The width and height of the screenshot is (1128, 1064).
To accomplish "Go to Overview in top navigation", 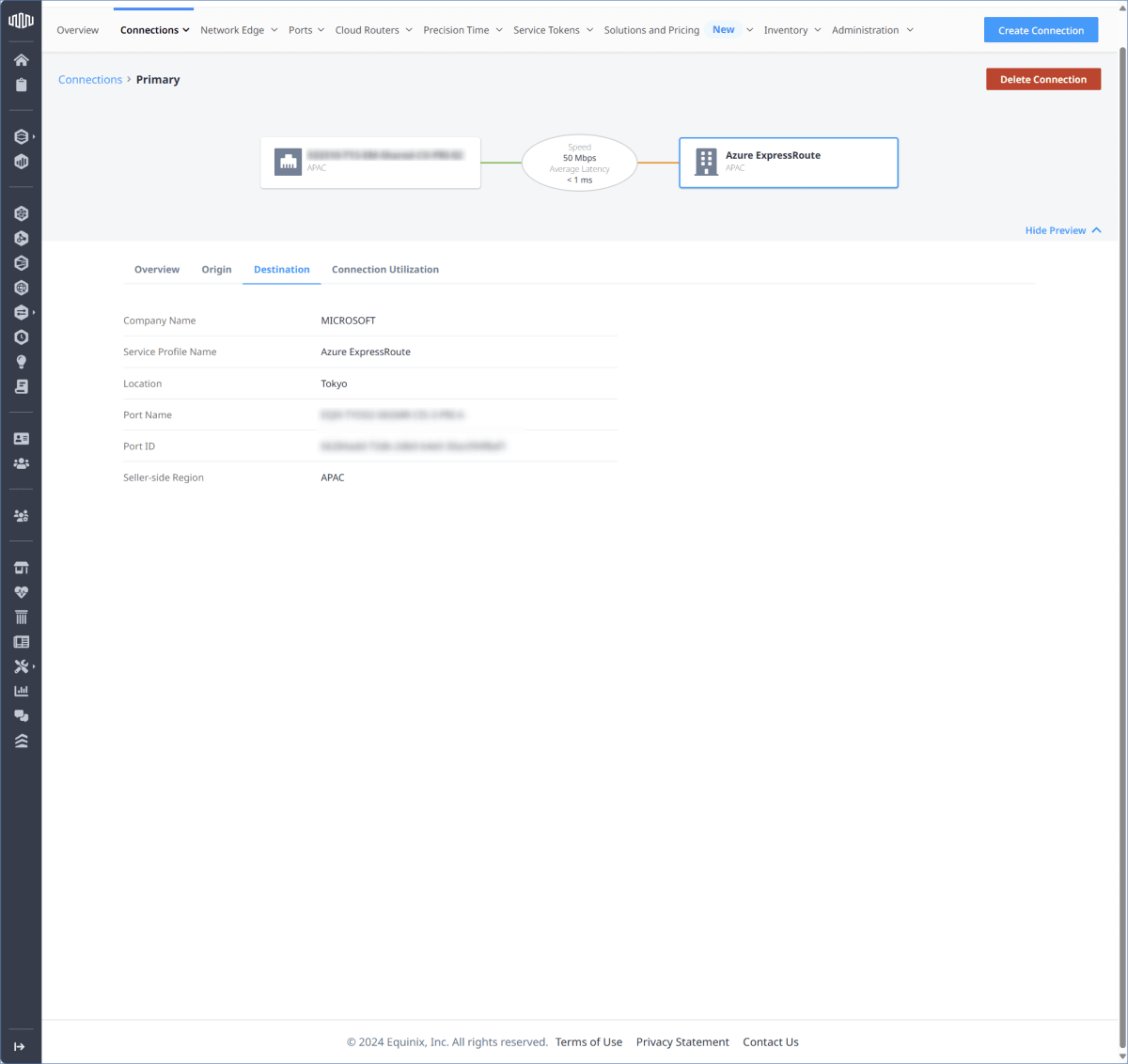I will click(77, 30).
